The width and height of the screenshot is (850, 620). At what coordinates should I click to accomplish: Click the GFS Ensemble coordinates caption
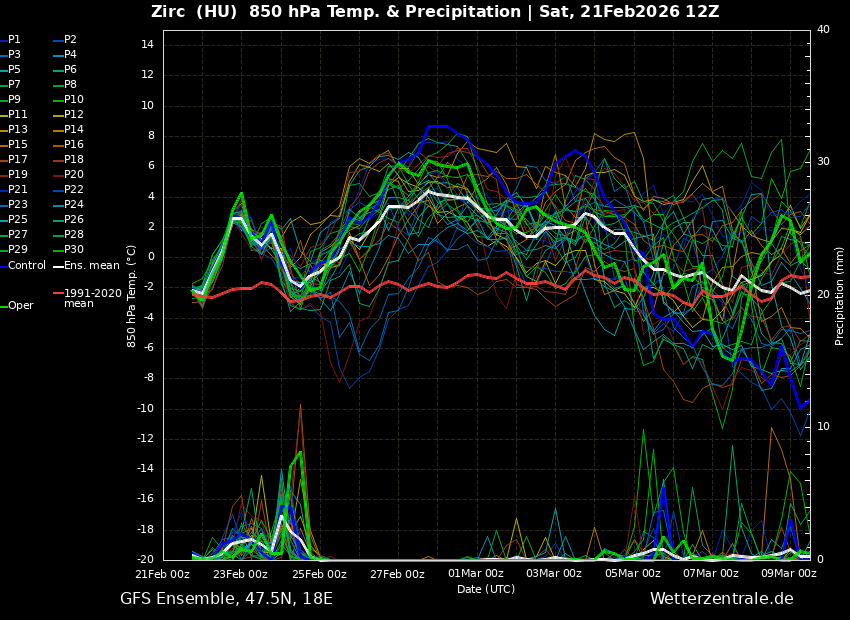pos(226,599)
